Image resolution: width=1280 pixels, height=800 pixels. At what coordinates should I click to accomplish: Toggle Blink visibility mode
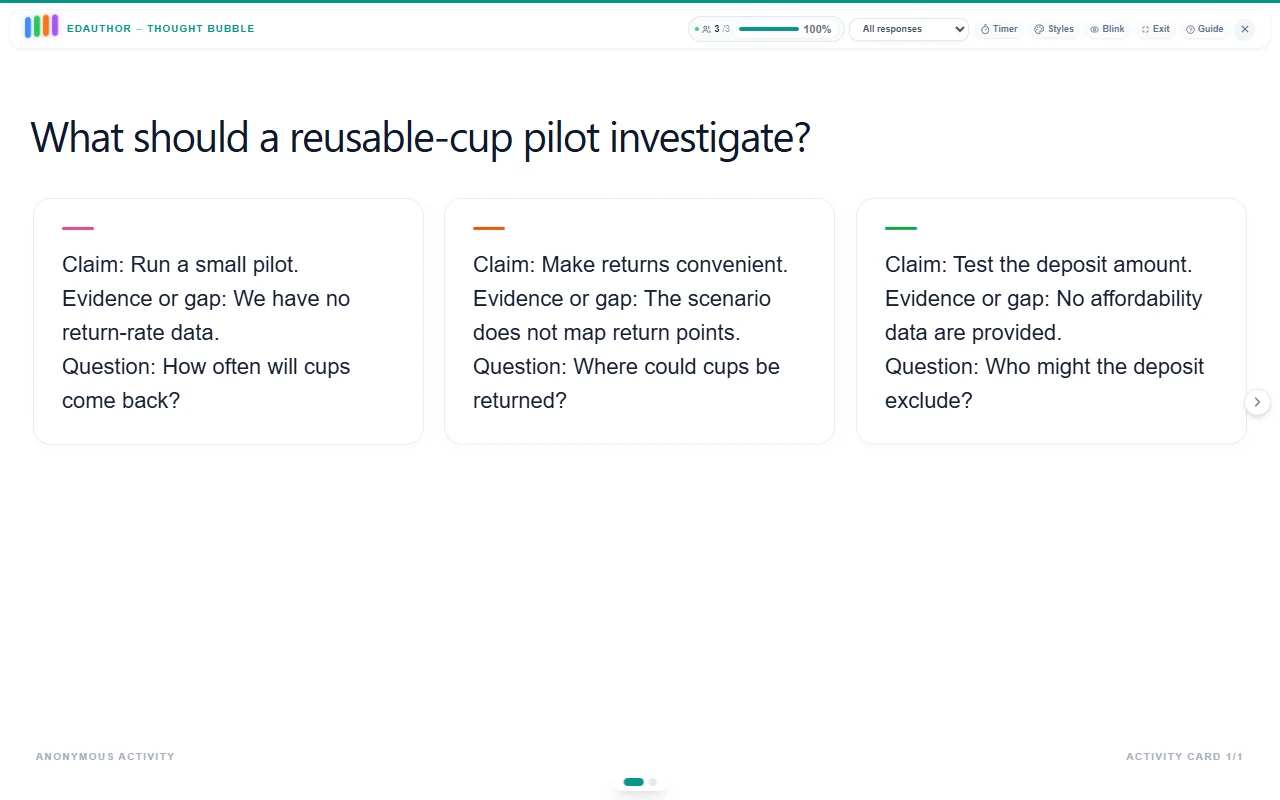click(x=1107, y=29)
